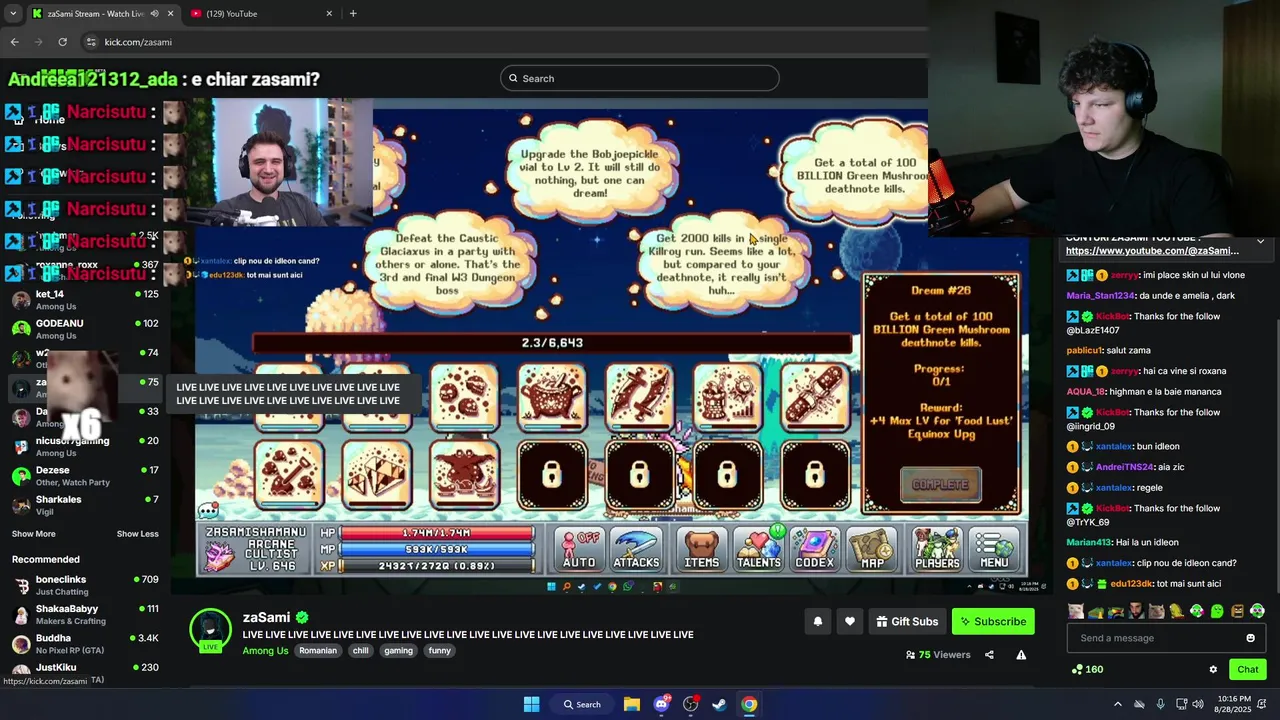This screenshot has width=1280, height=720.
Task: Reload the kick.com page
Action: pos(62,42)
